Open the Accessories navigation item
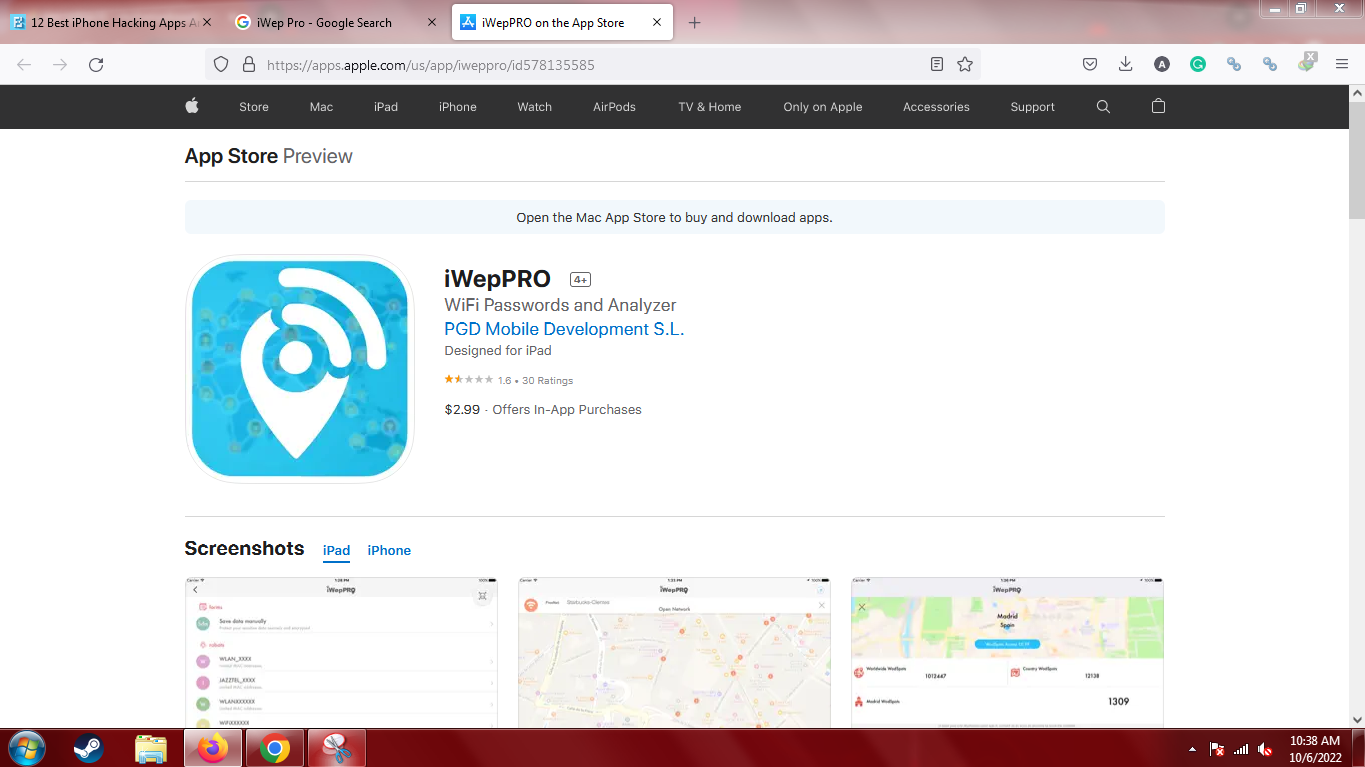Image resolution: width=1365 pixels, height=767 pixels. coord(936,107)
